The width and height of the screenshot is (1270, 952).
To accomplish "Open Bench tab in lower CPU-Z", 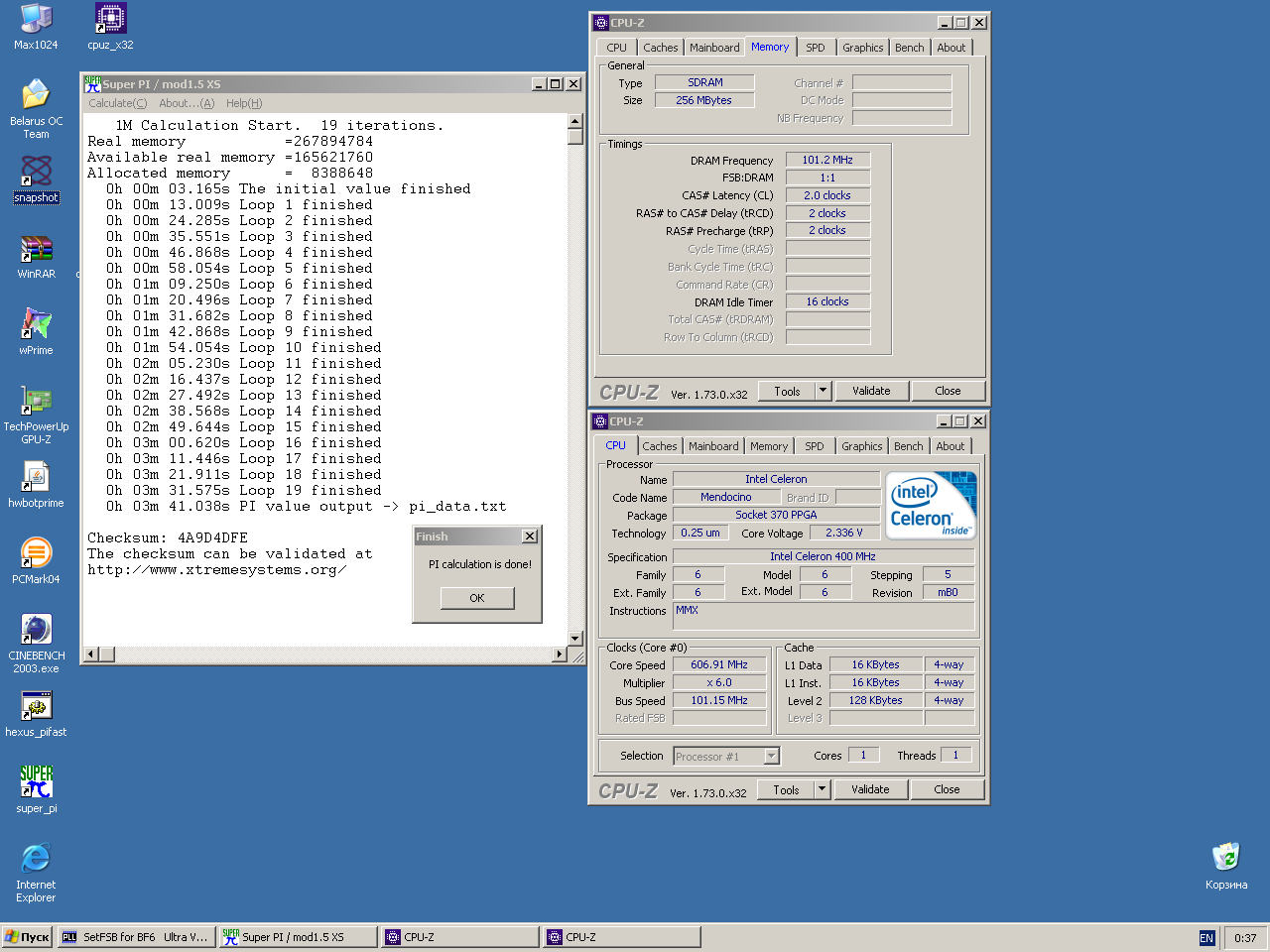I will [x=908, y=446].
